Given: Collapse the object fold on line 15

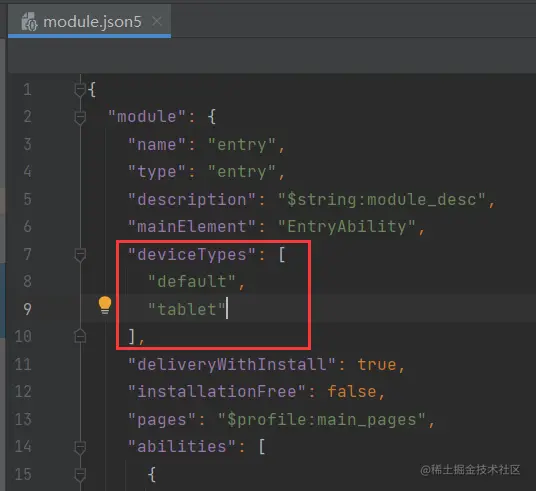Looking at the screenshot, I should pyautogui.click(x=80, y=475).
